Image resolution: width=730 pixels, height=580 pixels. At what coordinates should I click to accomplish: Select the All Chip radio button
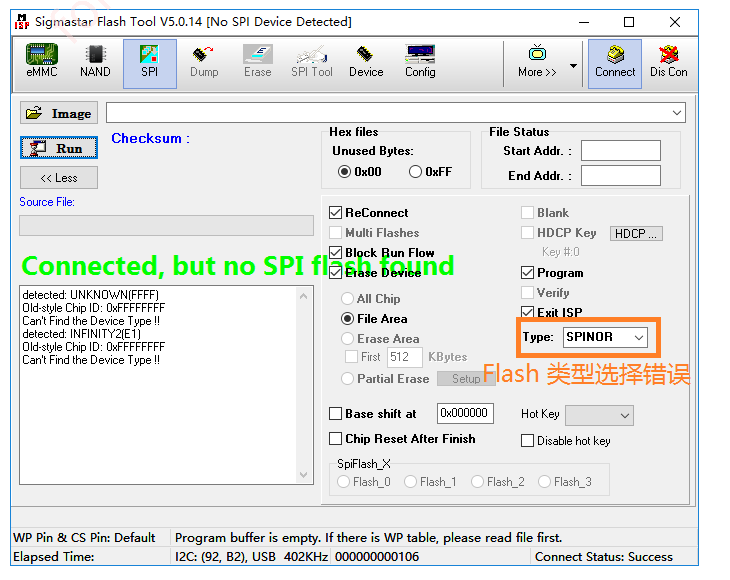[x=347, y=298]
